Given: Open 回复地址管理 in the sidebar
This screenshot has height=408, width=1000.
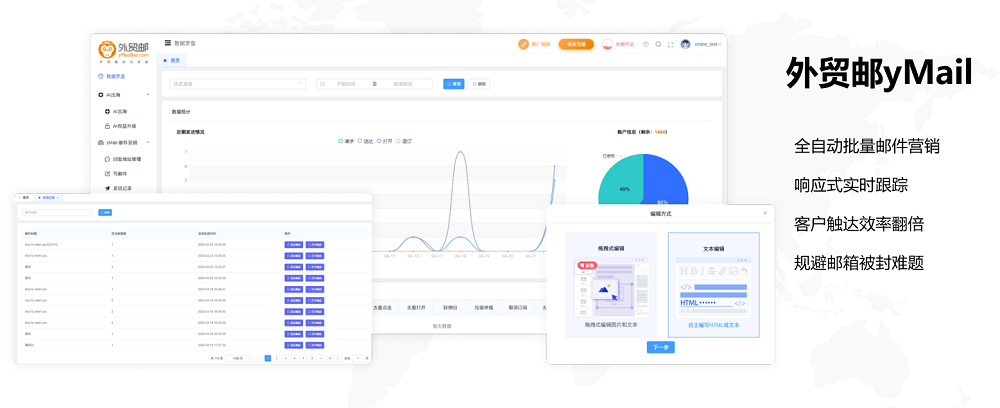Looking at the screenshot, I should 124,158.
